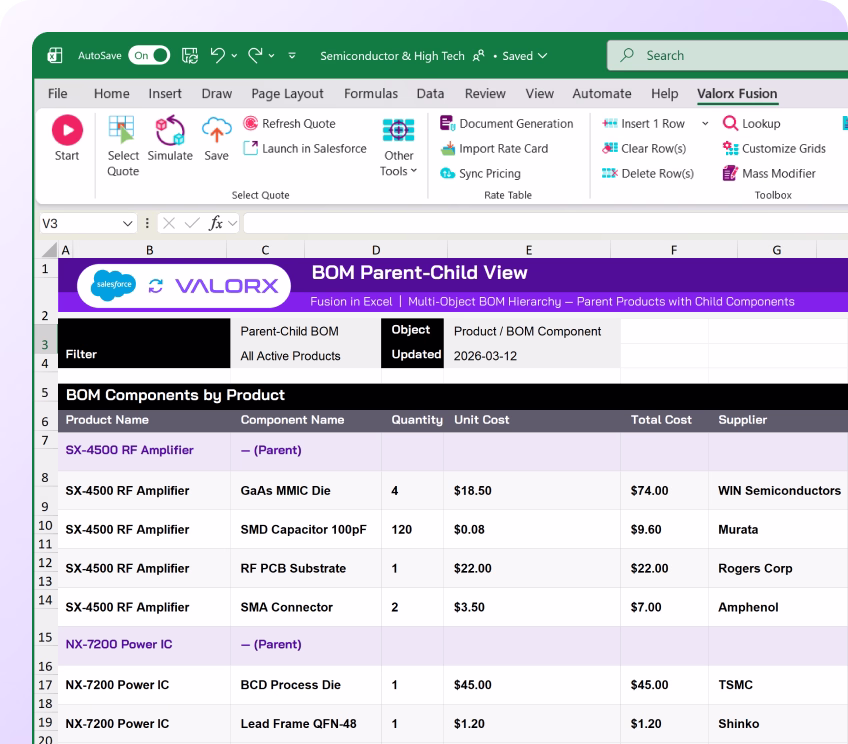Click the $9.60 total cost cell

(665, 529)
